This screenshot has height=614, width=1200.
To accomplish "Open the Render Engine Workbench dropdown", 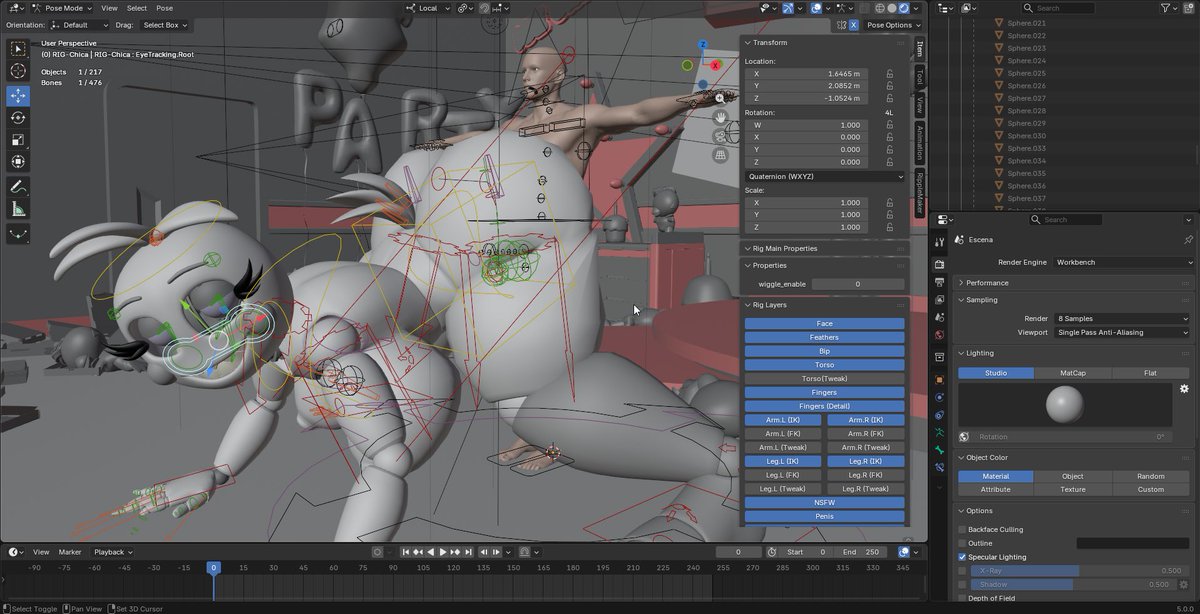I will (1122, 262).
